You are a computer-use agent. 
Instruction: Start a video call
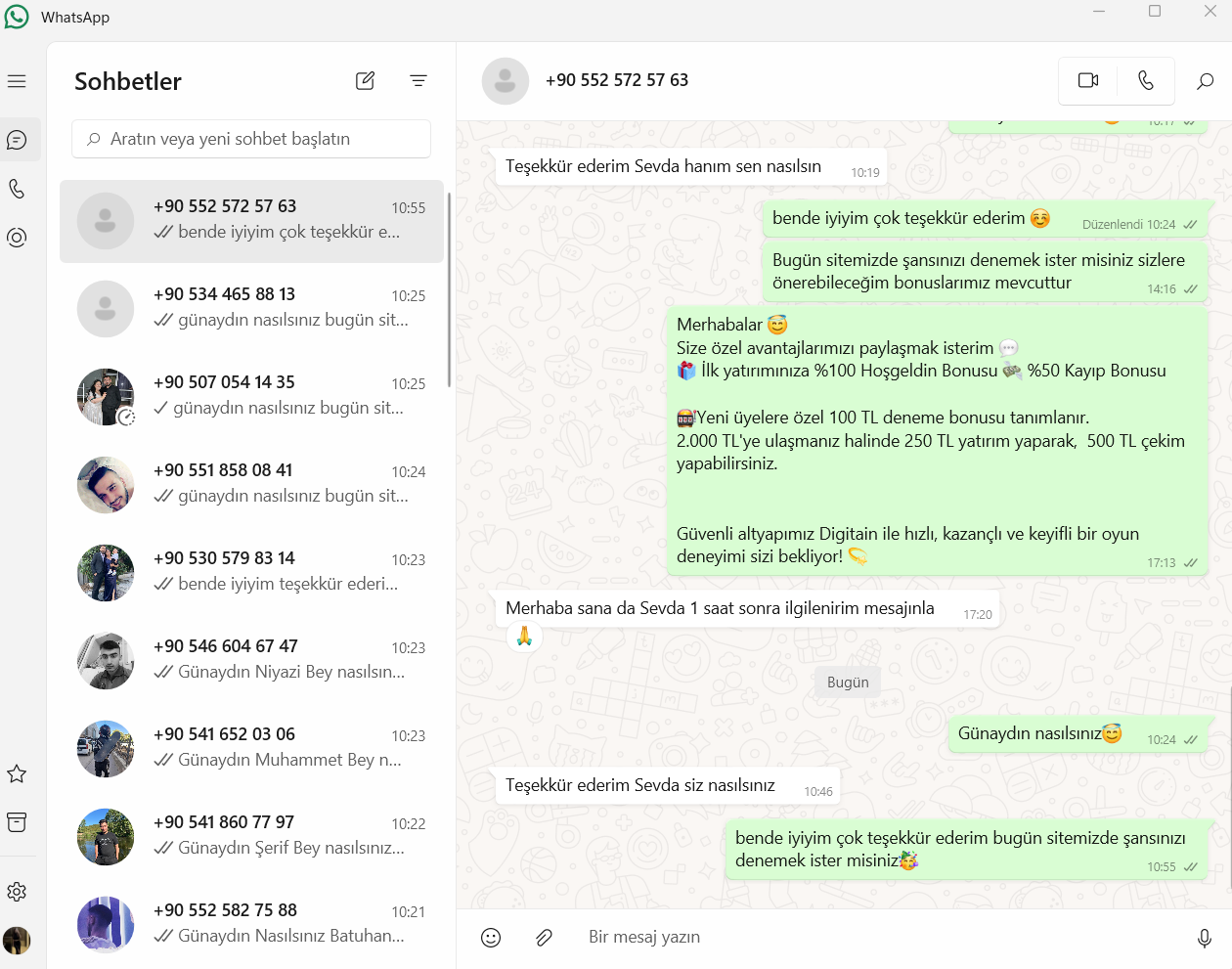(1088, 80)
